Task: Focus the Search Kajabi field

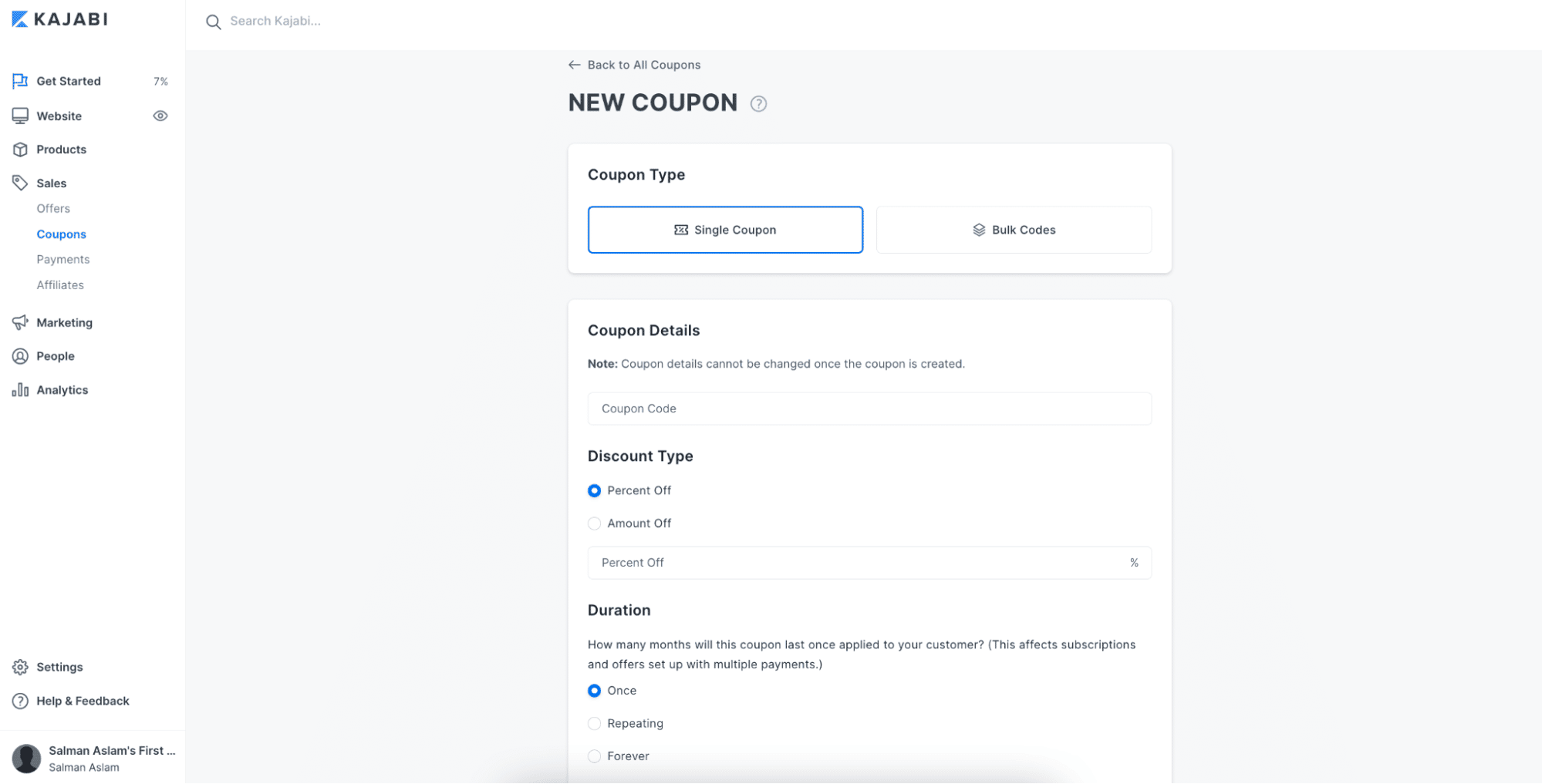Action: coord(275,21)
